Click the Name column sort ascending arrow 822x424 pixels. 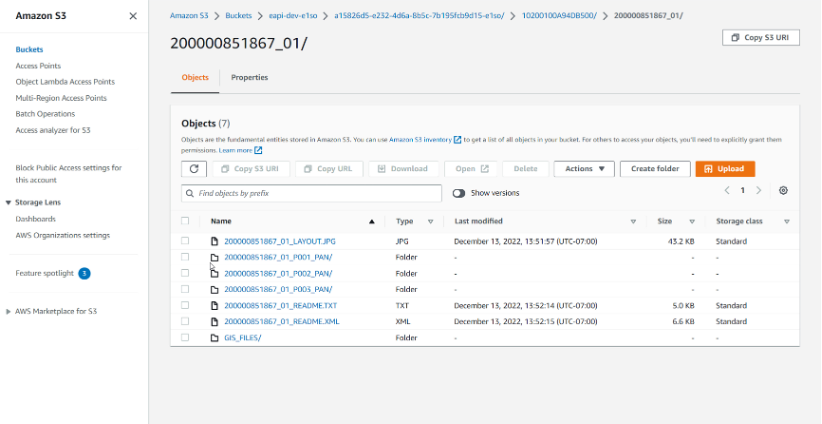372,222
